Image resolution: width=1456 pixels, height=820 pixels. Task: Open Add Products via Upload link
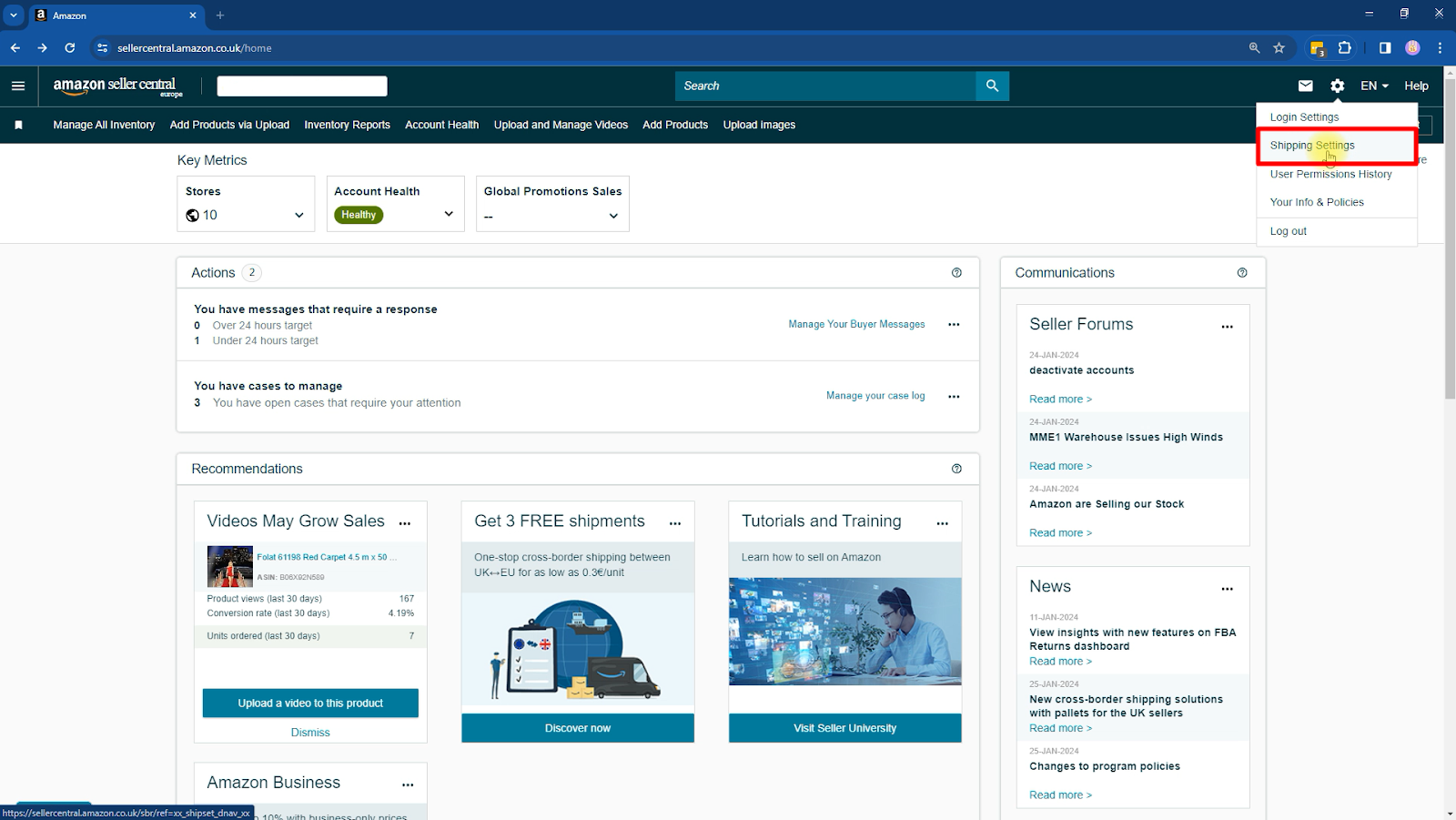(x=229, y=125)
